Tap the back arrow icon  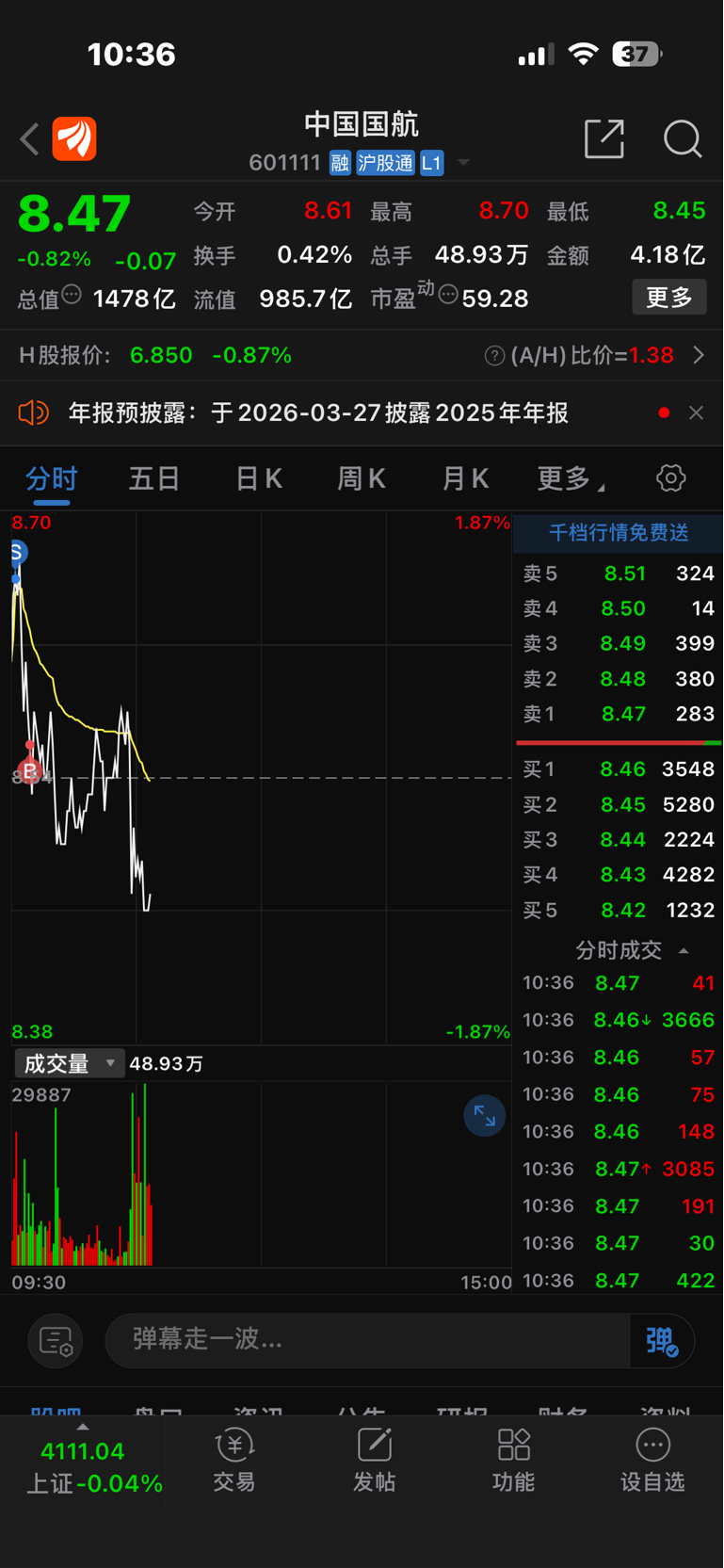[29, 139]
